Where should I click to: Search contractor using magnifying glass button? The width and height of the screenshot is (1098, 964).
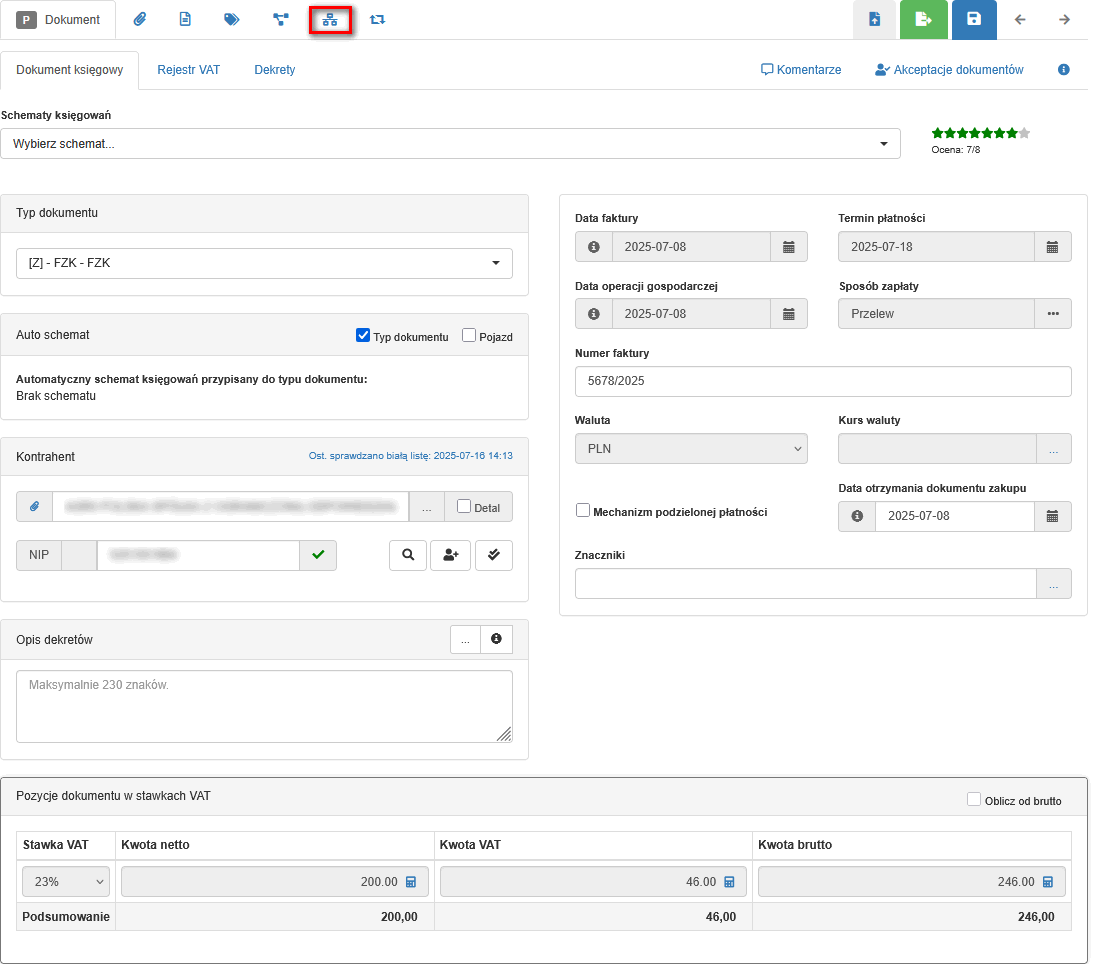408,556
